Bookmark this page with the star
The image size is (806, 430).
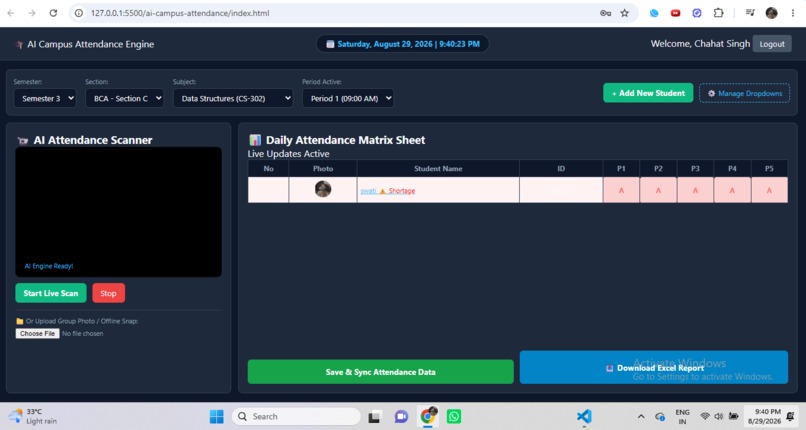coord(625,13)
